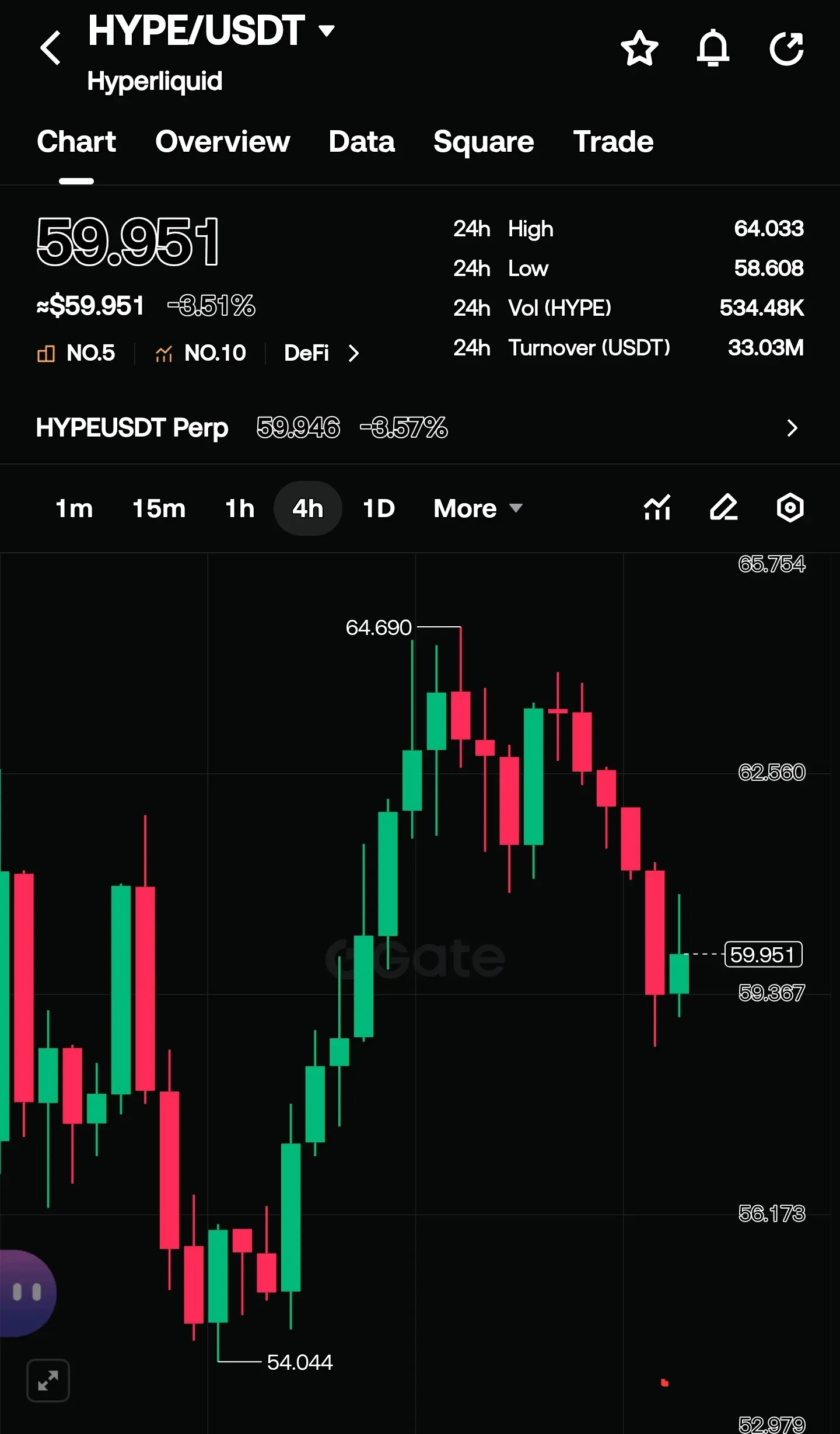Tap the NO.10 trending rank icon
This screenshot has height=1434, width=840.
[164, 353]
